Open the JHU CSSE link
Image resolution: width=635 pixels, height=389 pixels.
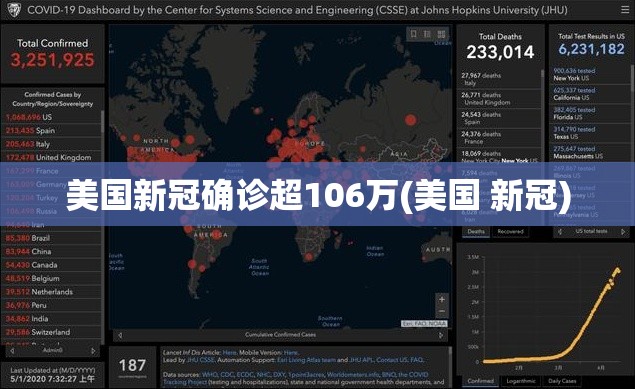[x=201, y=360]
